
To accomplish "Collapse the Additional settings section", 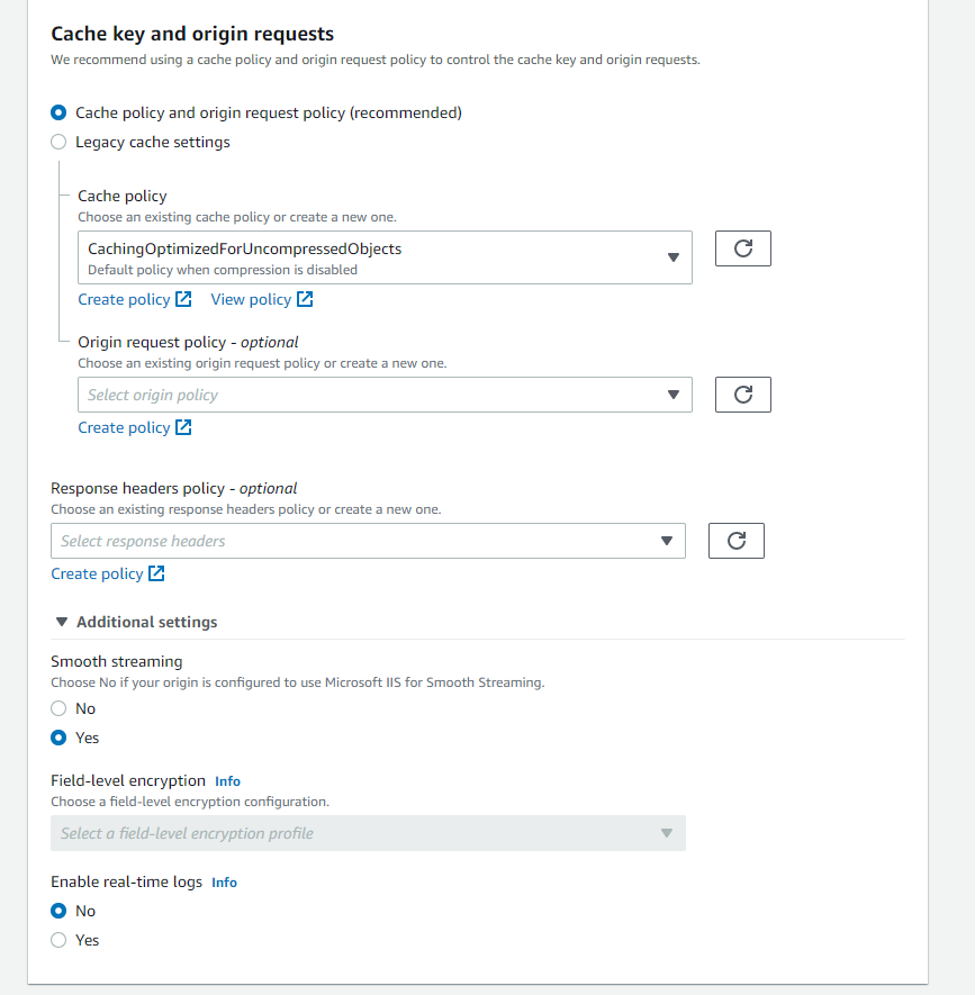I will coord(62,621).
